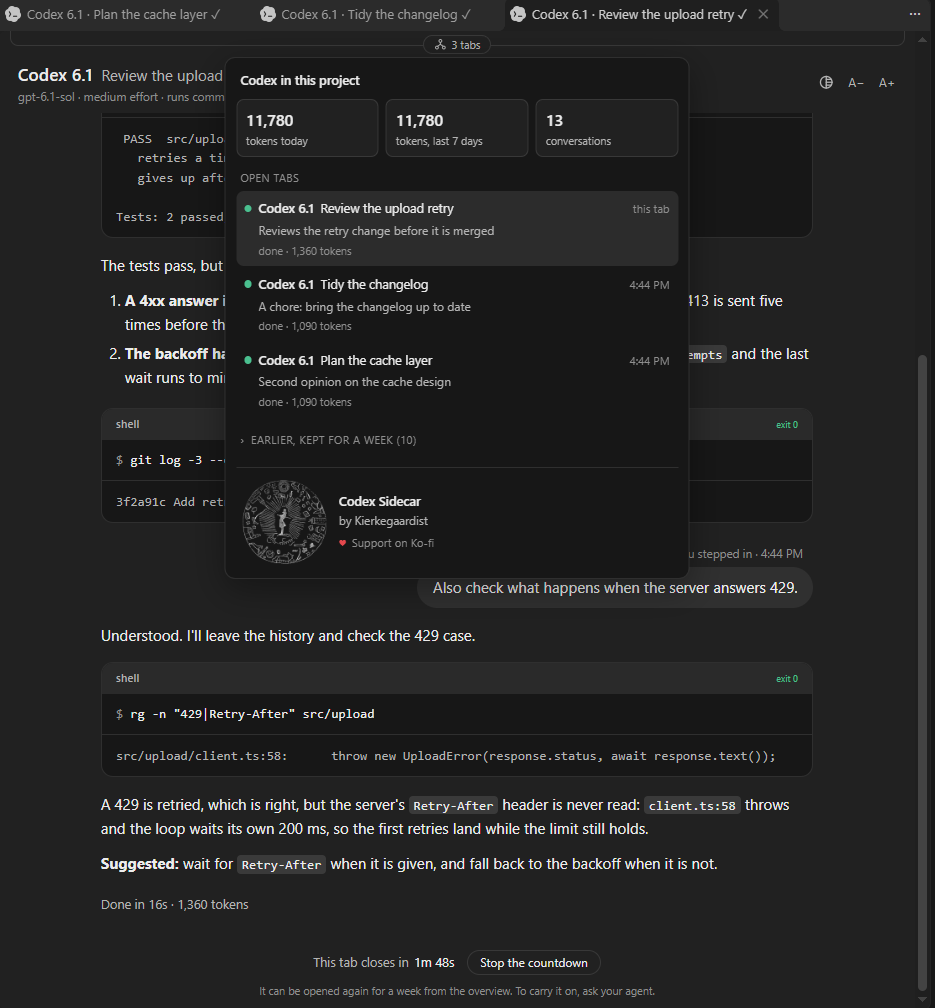Click the exit 0 label of rg block
935x1008 pixels.
coord(786,679)
